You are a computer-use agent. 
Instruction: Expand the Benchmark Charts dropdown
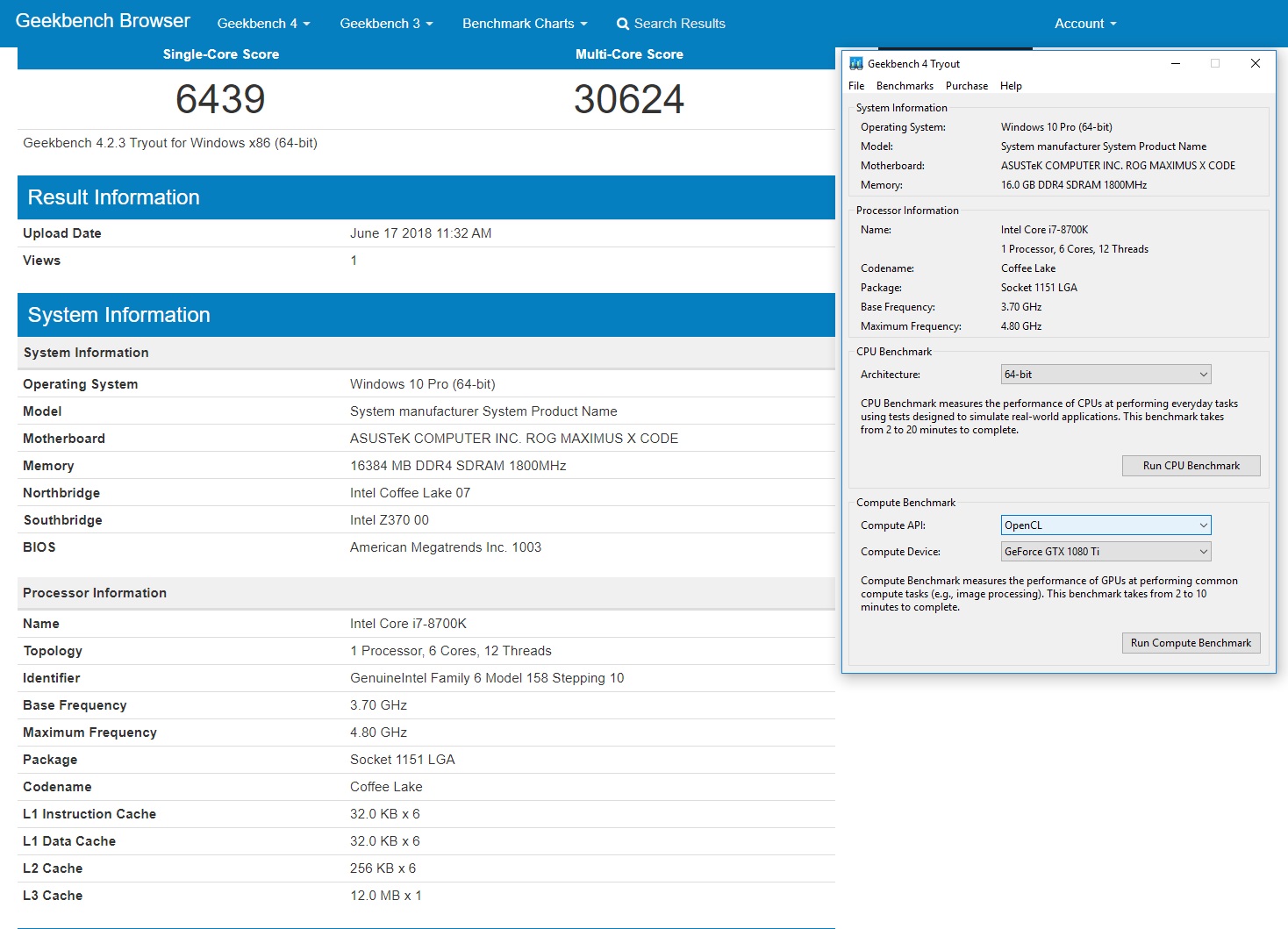(x=525, y=24)
